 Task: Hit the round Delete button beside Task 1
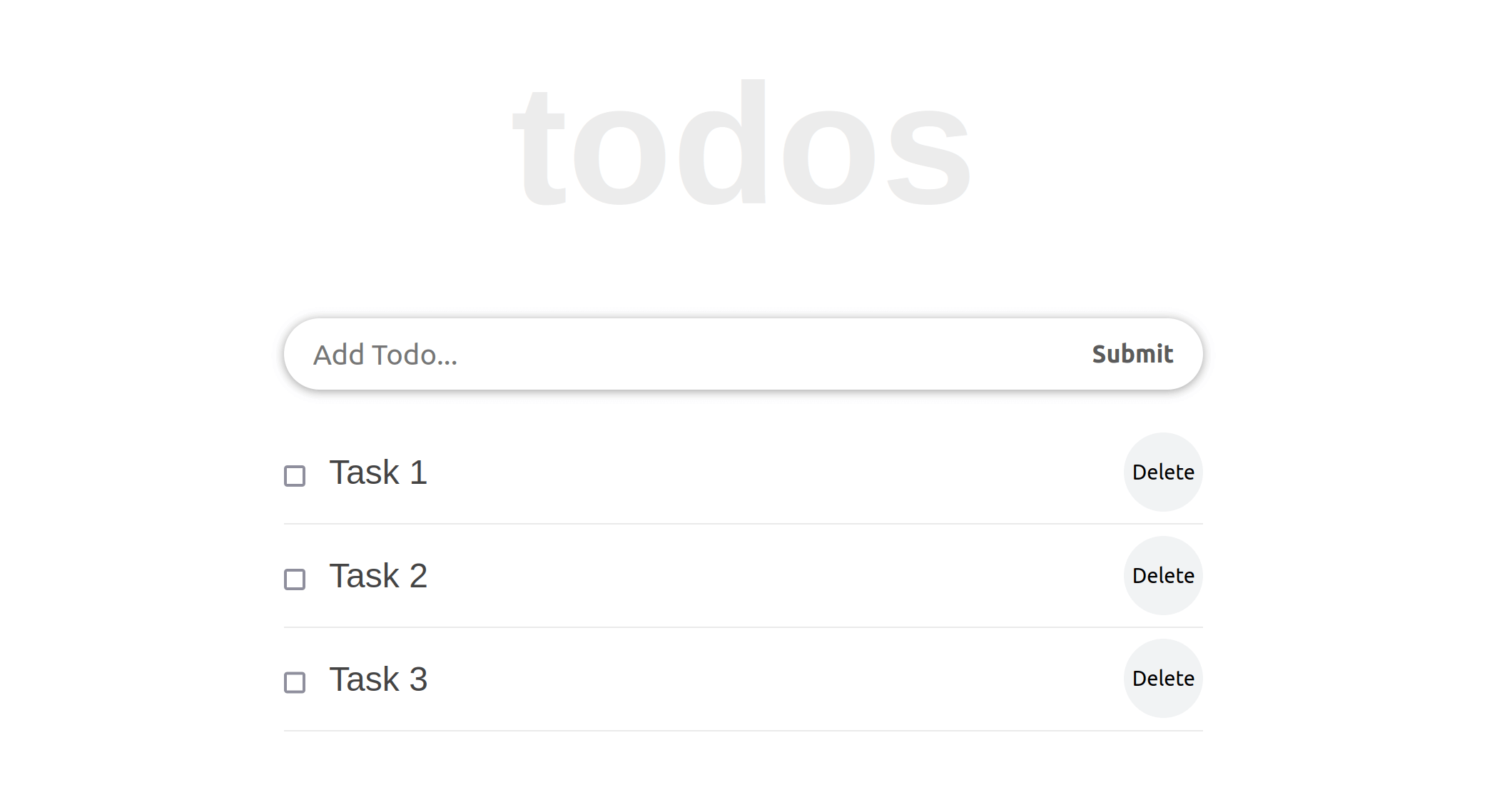coord(1162,472)
